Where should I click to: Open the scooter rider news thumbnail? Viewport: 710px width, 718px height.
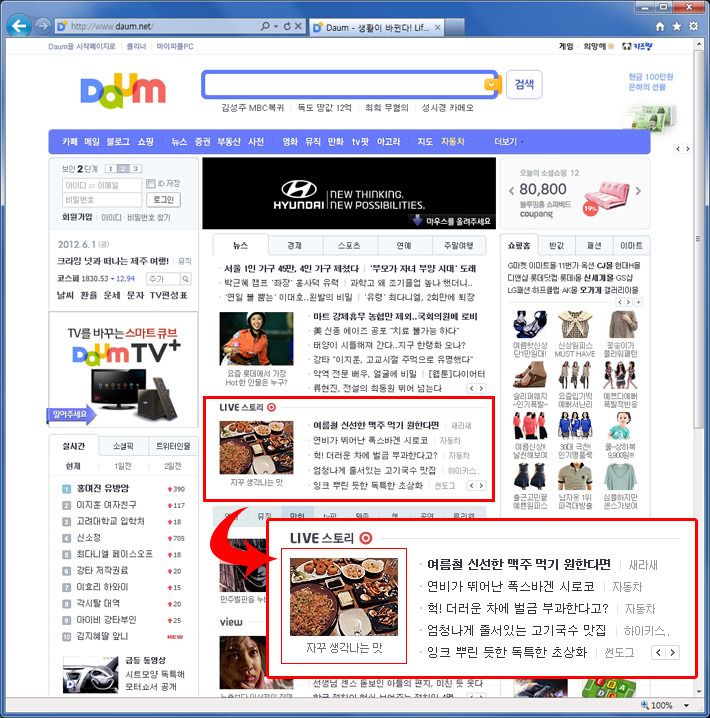[256, 339]
